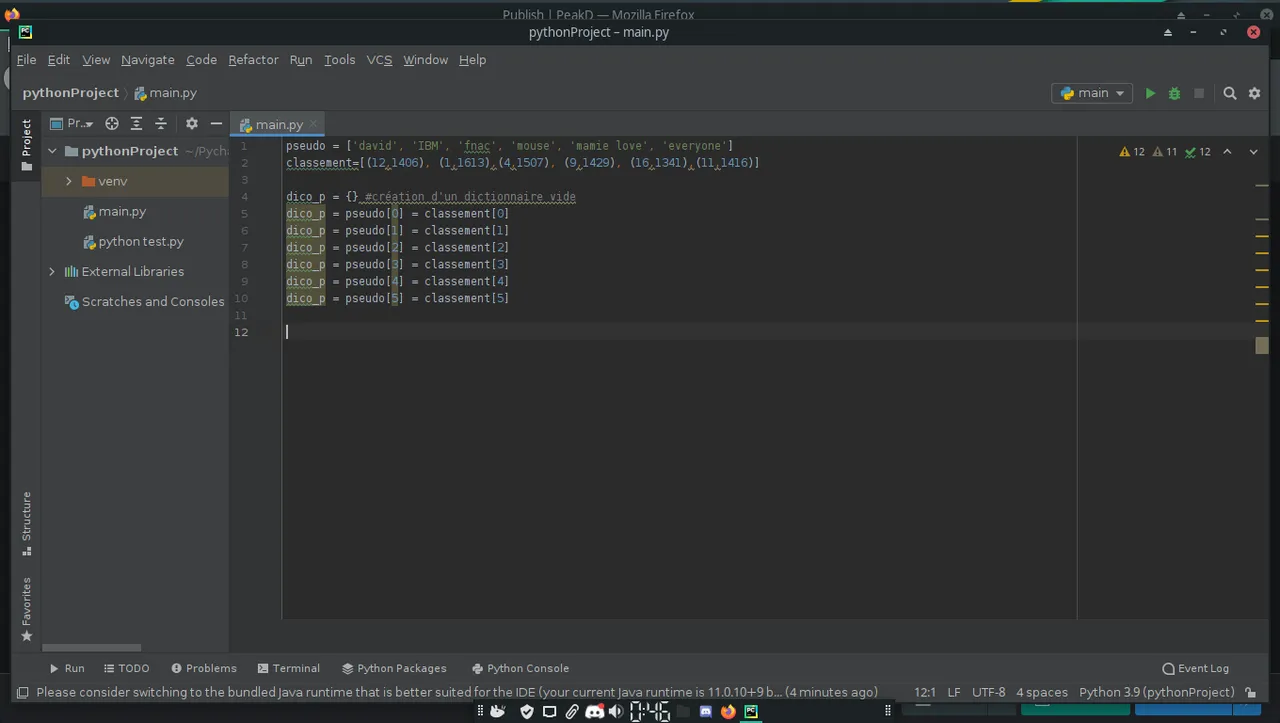Open the TODO tool window
This screenshot has height=723, width=1280.
126,668
